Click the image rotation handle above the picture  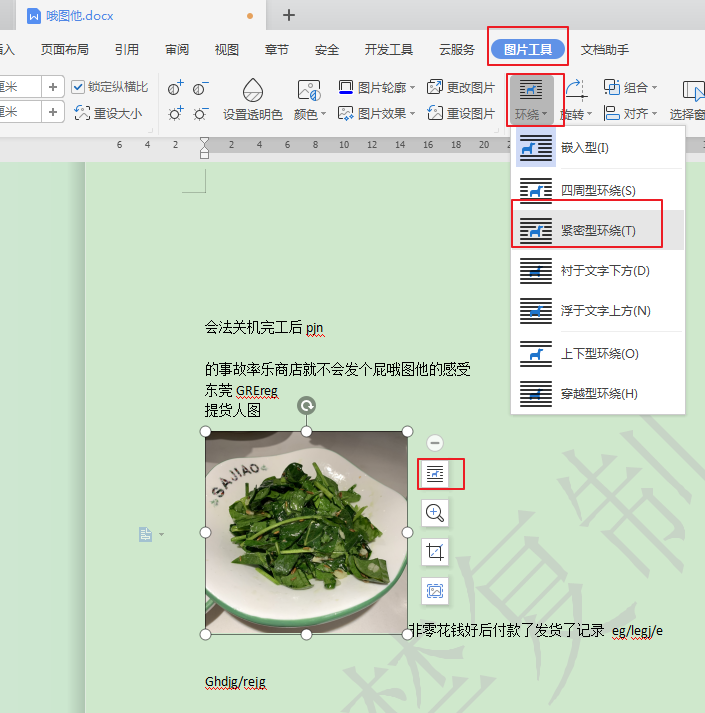click(x=307, y=405)
